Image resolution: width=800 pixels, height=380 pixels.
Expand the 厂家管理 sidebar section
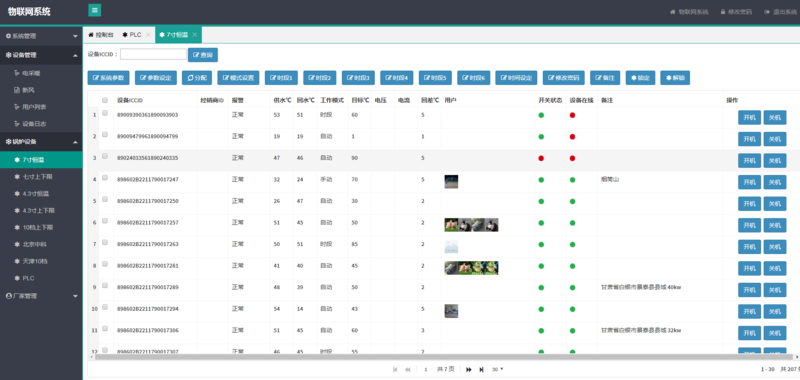coord(41,296)
